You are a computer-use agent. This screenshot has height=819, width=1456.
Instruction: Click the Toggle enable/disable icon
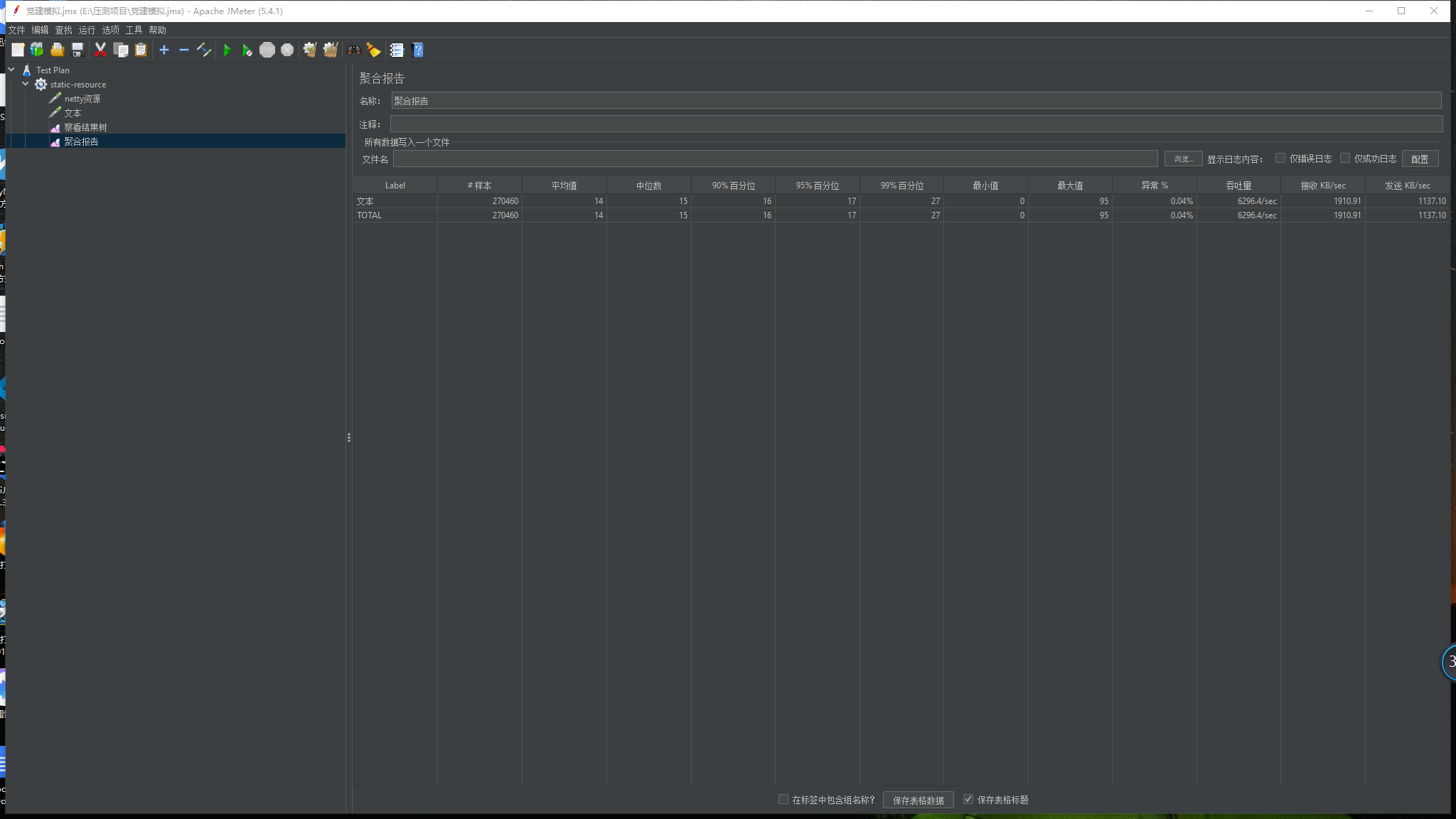(x=204, y=50)
